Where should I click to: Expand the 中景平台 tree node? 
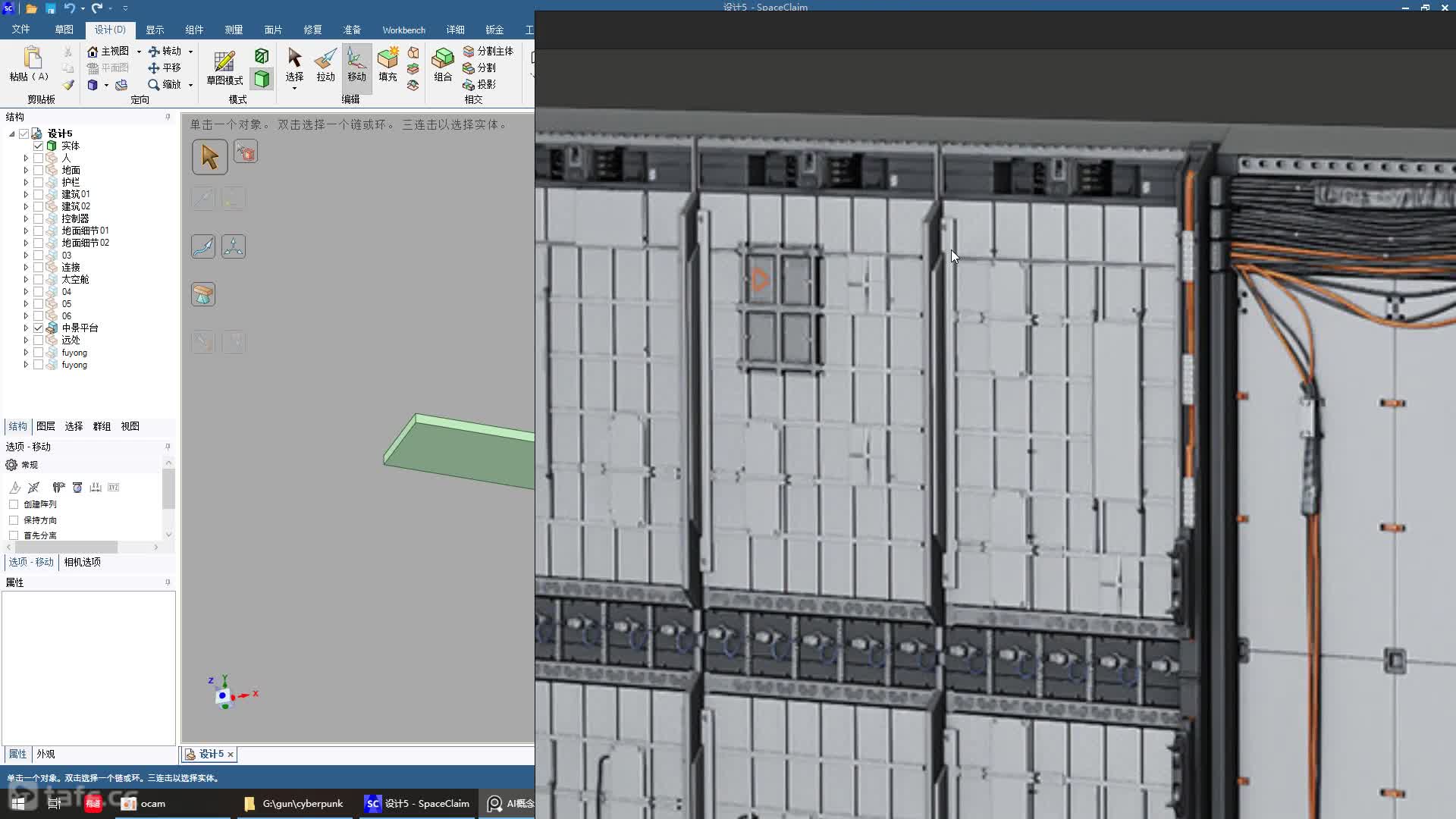coord(26,328)
